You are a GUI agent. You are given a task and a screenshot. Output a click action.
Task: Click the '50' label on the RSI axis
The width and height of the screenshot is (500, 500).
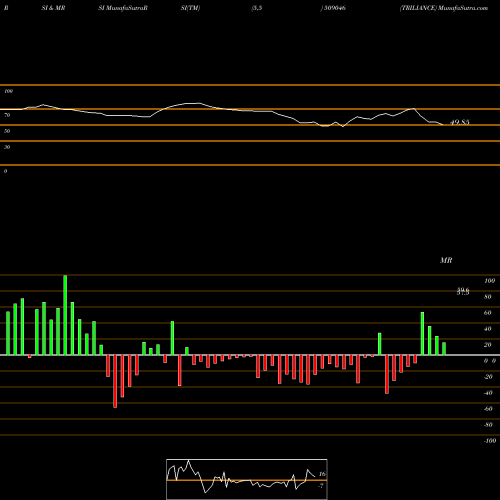point(7,131)
